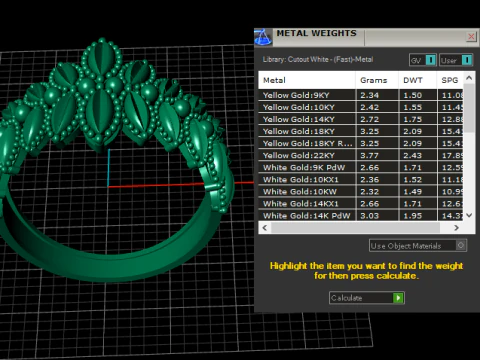480x360 pixels.
Task: Sort by the Grams column header
Action: pos(377,80)
